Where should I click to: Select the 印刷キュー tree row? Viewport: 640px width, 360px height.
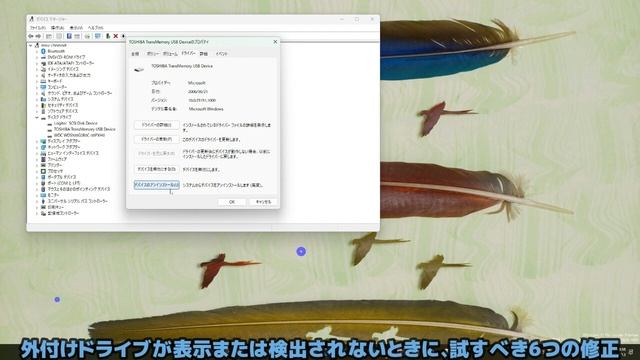56,207
